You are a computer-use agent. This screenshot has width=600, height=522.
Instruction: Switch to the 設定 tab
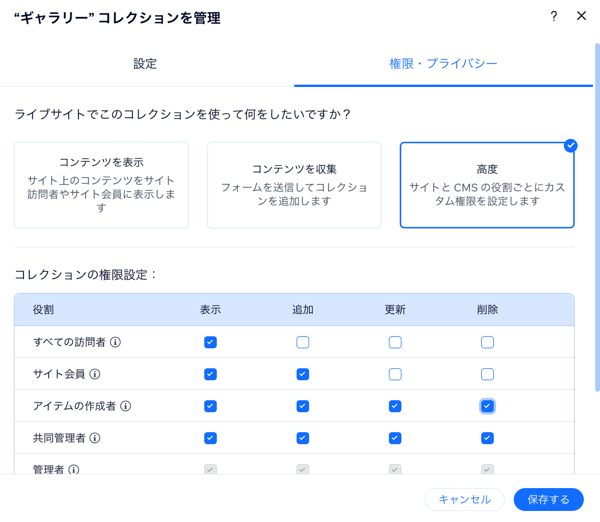point(145,64)
